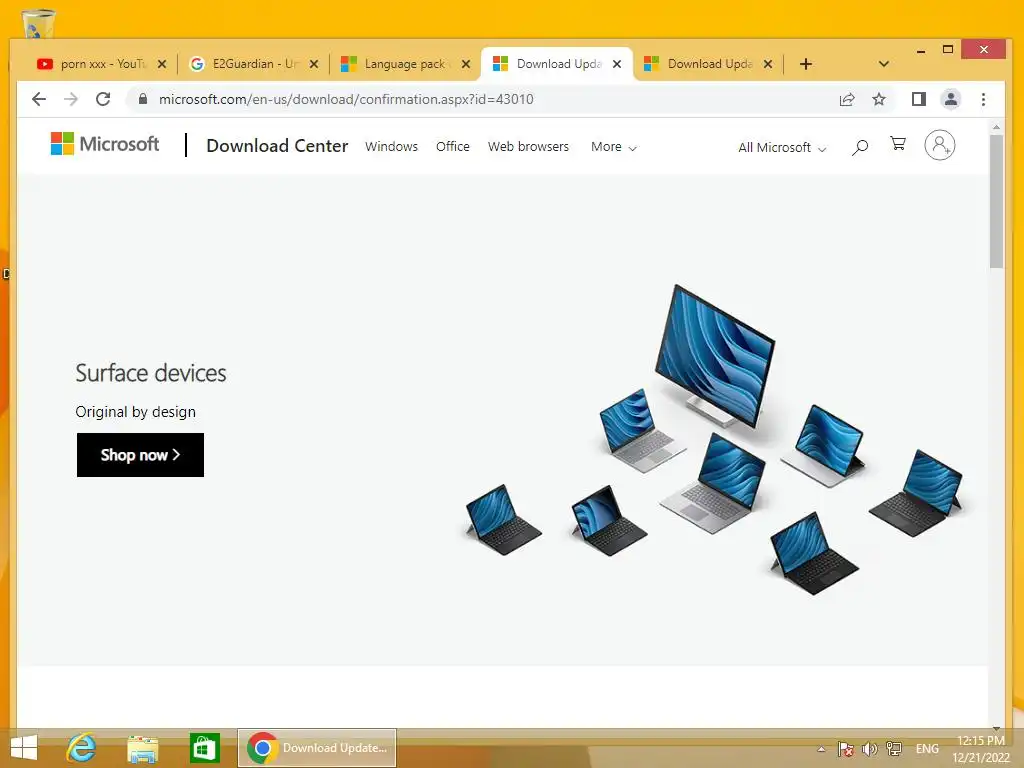This screenshot has width=1024, height=768.
Task: Open the Windows Start button
Action: (x=24, y=748)
